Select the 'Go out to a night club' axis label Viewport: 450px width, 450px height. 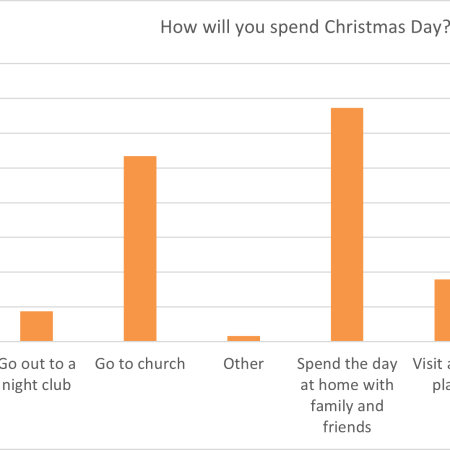pos(37,374)
